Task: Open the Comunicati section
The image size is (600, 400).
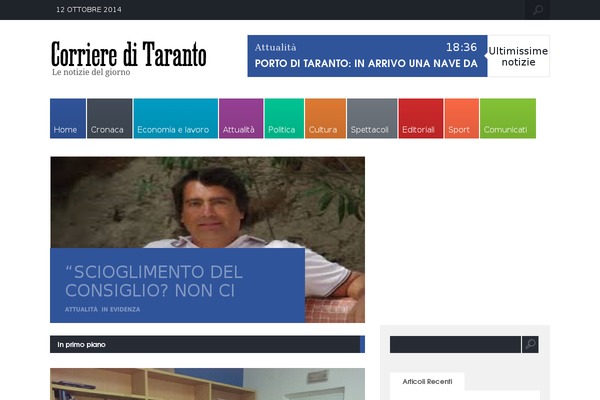Action: point(508,118)
